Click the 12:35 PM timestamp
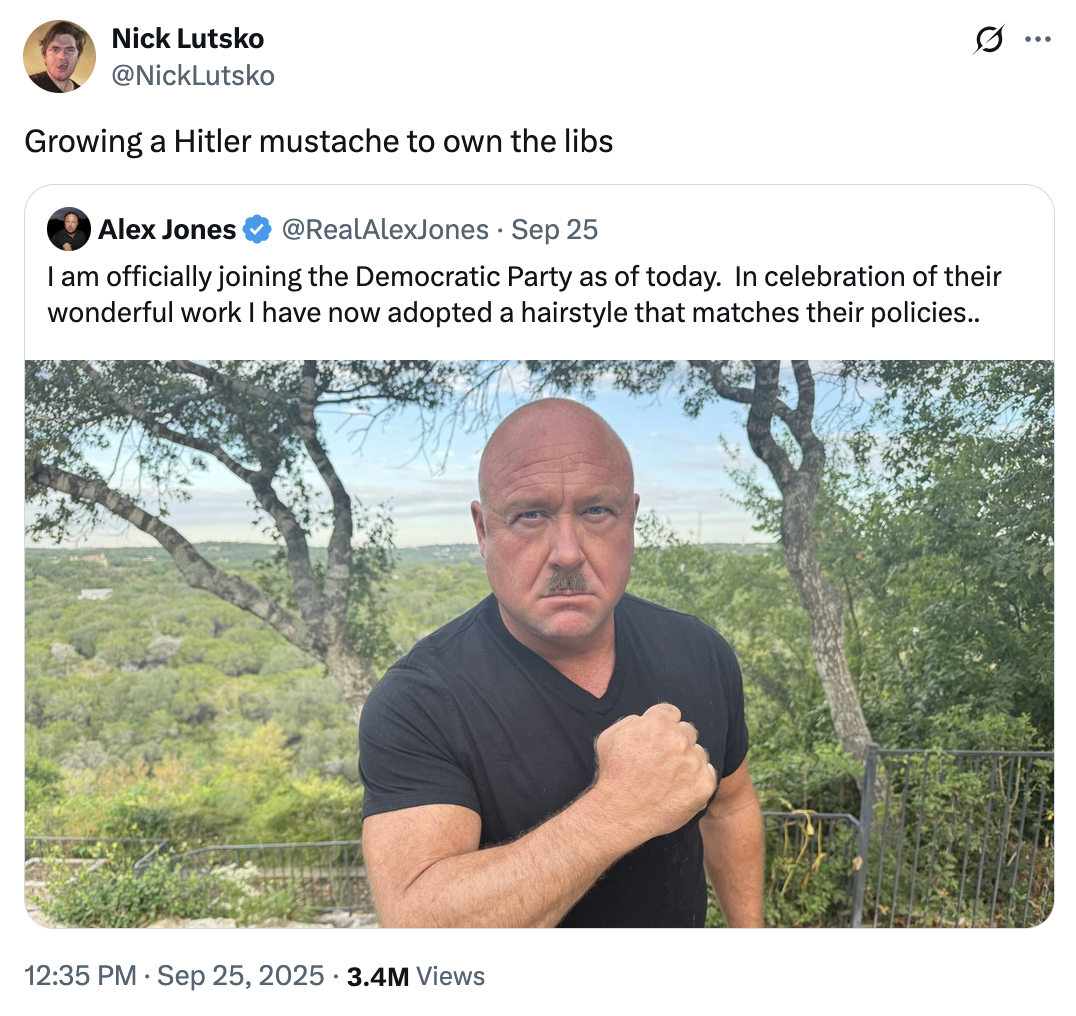1076x1016 pixels. pyautogui.click(x=80, y=976)
